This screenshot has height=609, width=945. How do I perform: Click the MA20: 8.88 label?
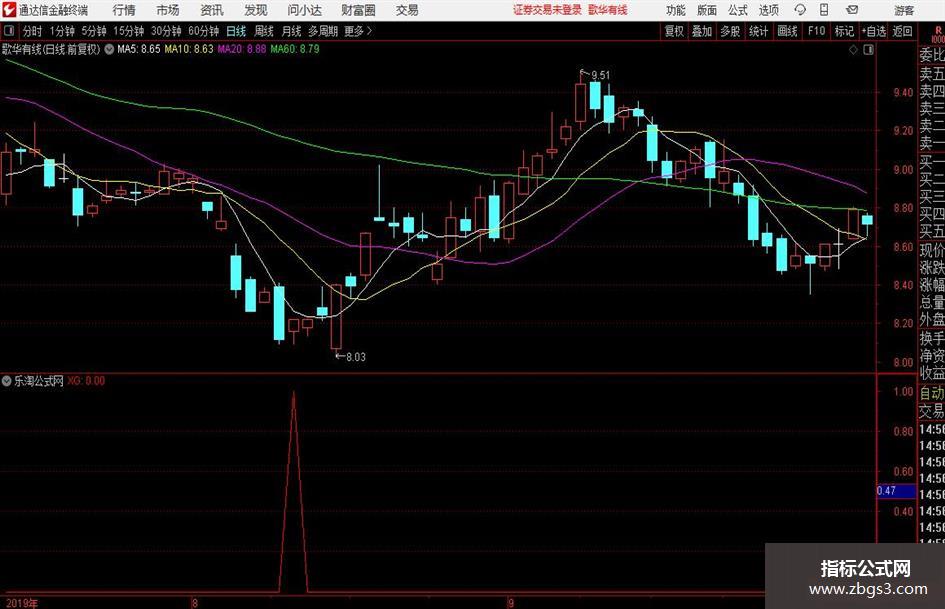[242, 49]
